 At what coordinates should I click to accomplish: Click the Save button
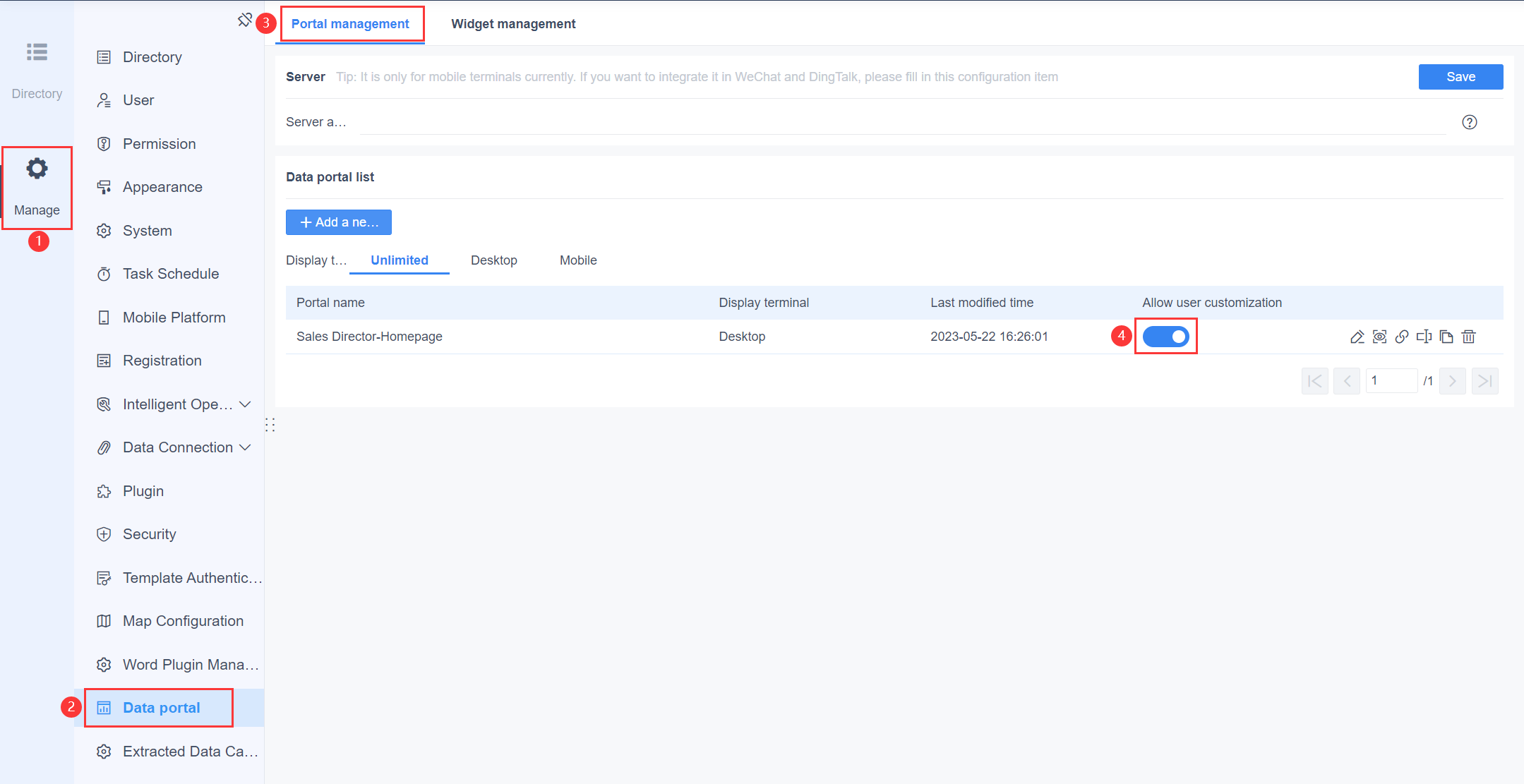[1460, 76]
